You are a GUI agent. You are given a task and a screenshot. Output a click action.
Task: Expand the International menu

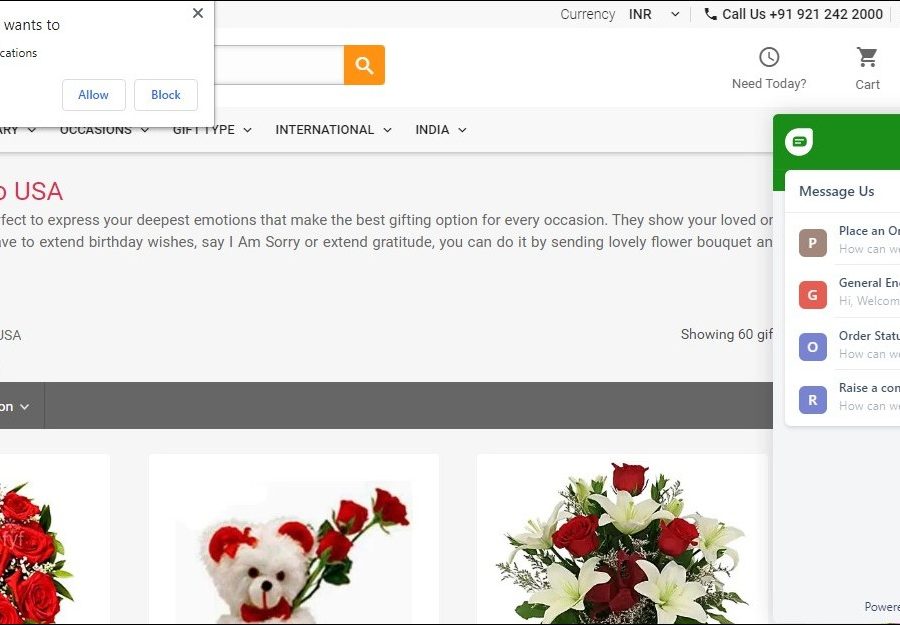(x=333, y=130)
